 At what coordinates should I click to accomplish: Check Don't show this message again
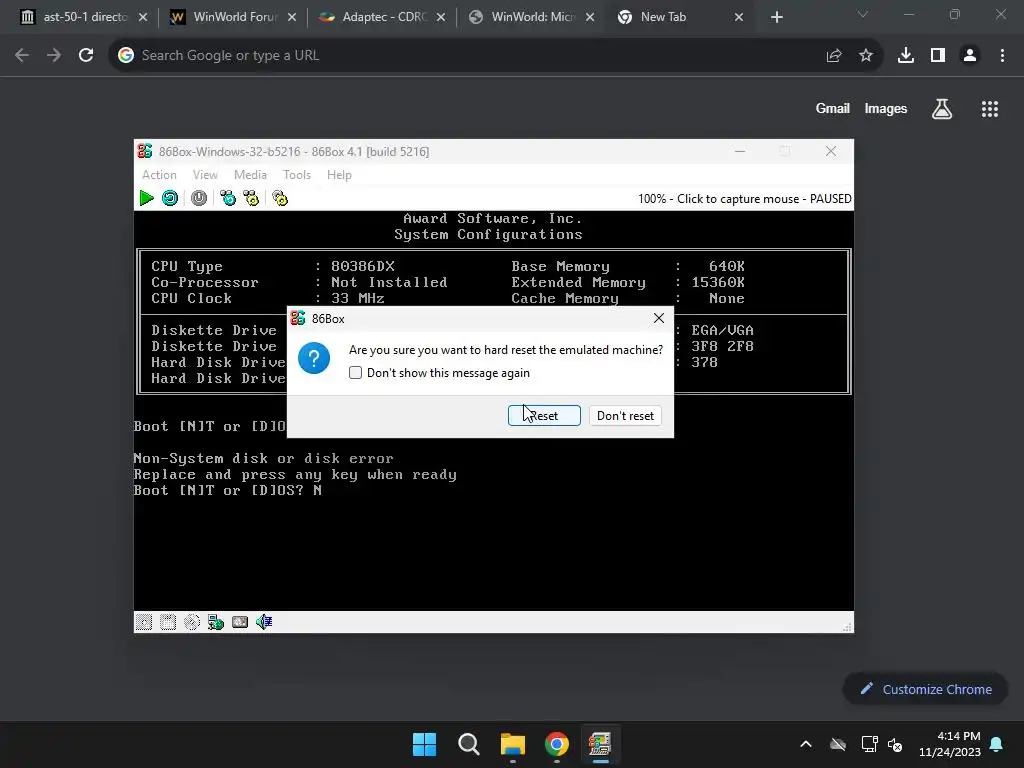click(x=355, y=373)
